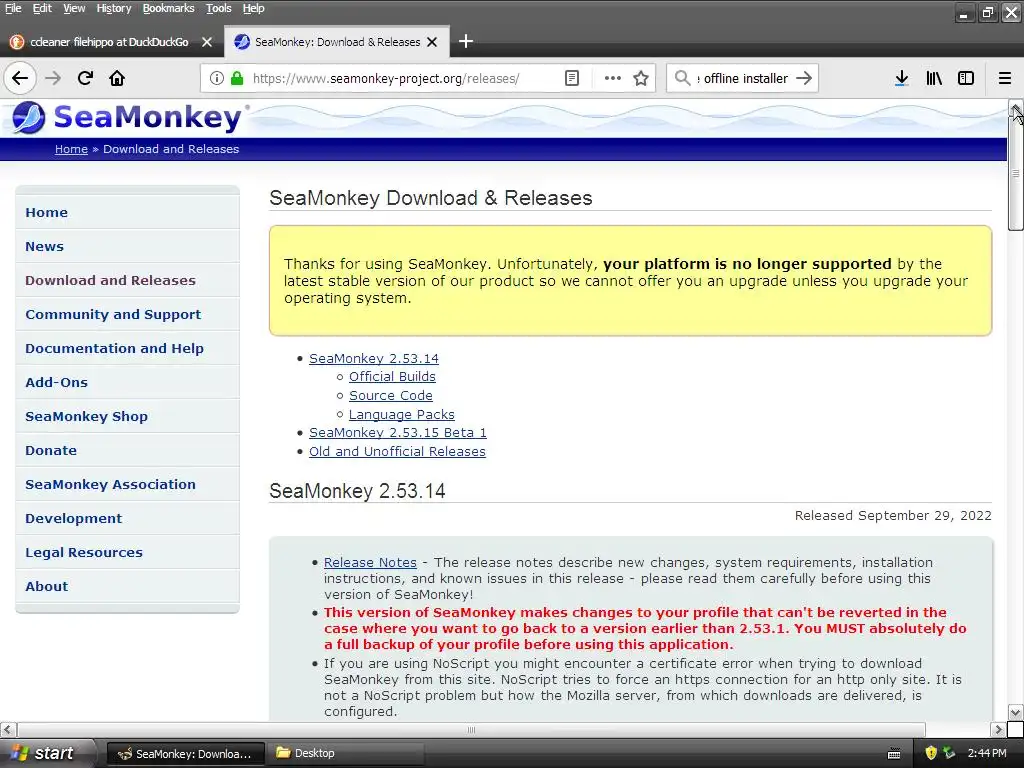Open a new tab with plus button
Image resolution: width=1024 pixels, height=768 pixels.
[466, 42]
